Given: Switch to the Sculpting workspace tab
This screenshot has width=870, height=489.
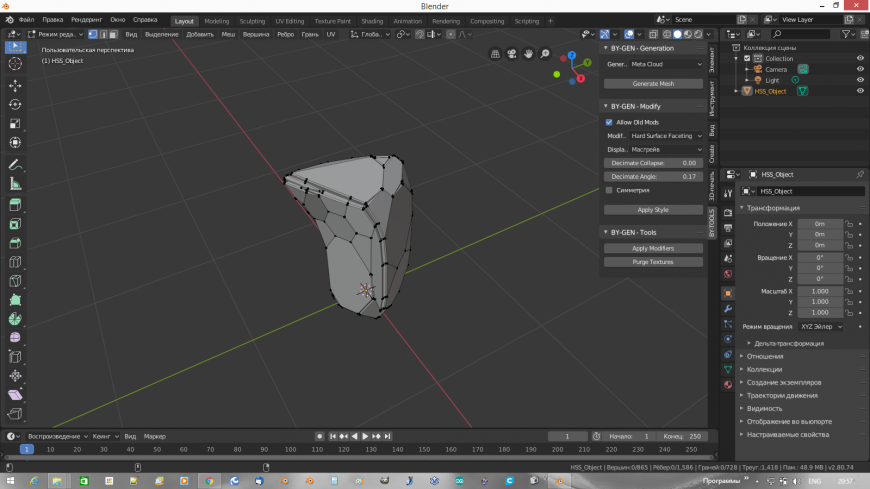Looking at the screenshot, I should tap(252, 21).
